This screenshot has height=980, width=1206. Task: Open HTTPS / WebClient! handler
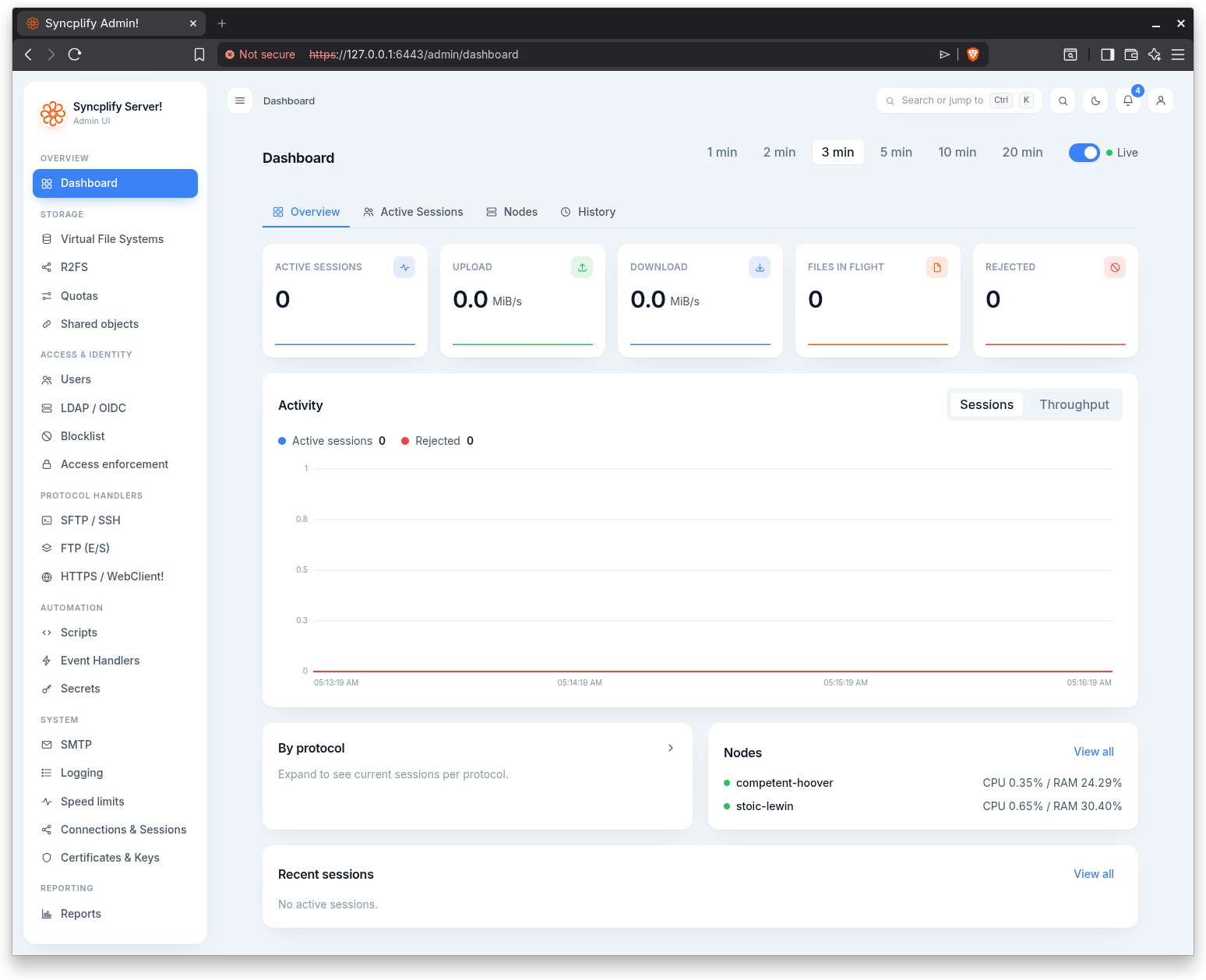coord(115,576)
